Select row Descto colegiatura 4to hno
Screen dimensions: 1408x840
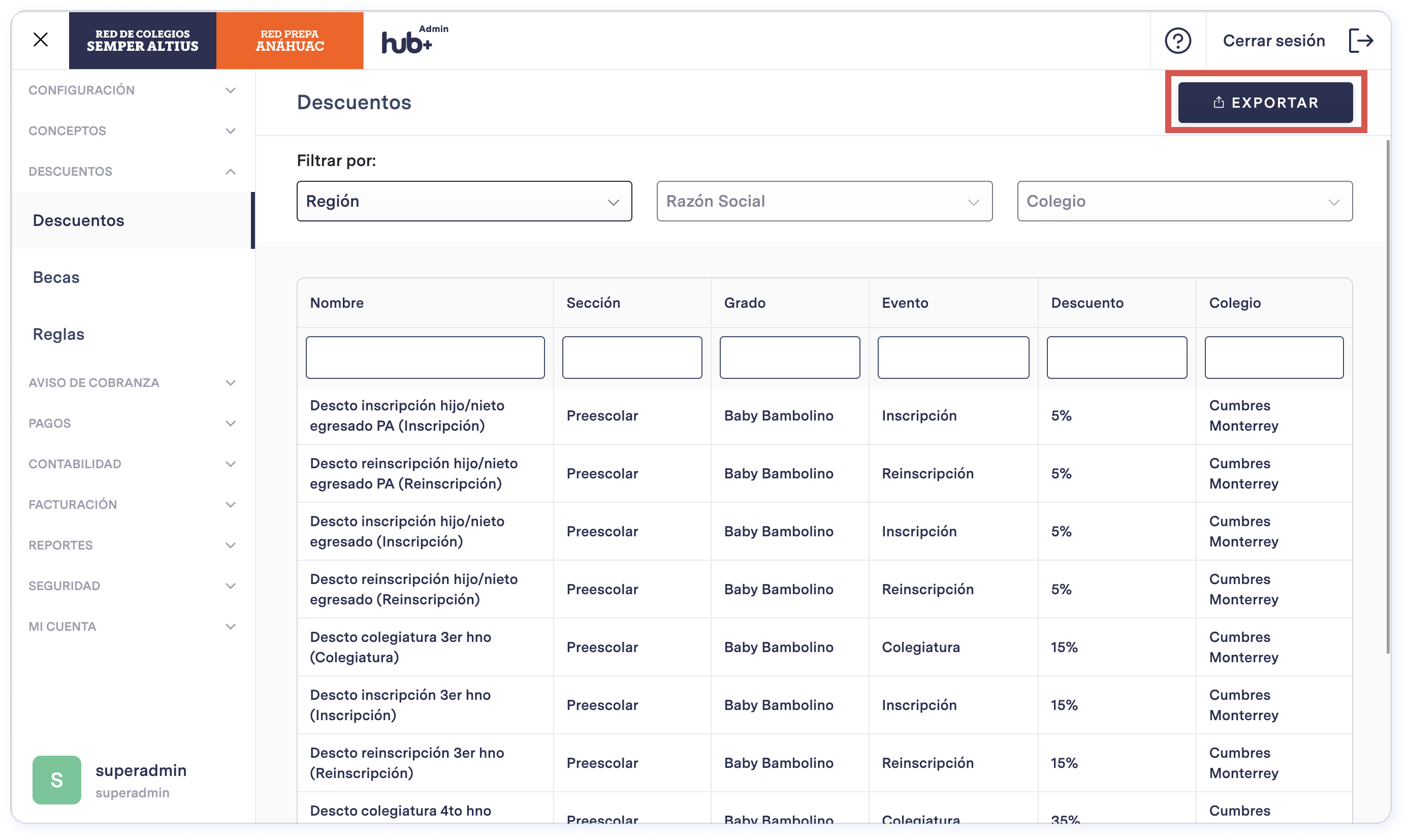tap(824, 809)
